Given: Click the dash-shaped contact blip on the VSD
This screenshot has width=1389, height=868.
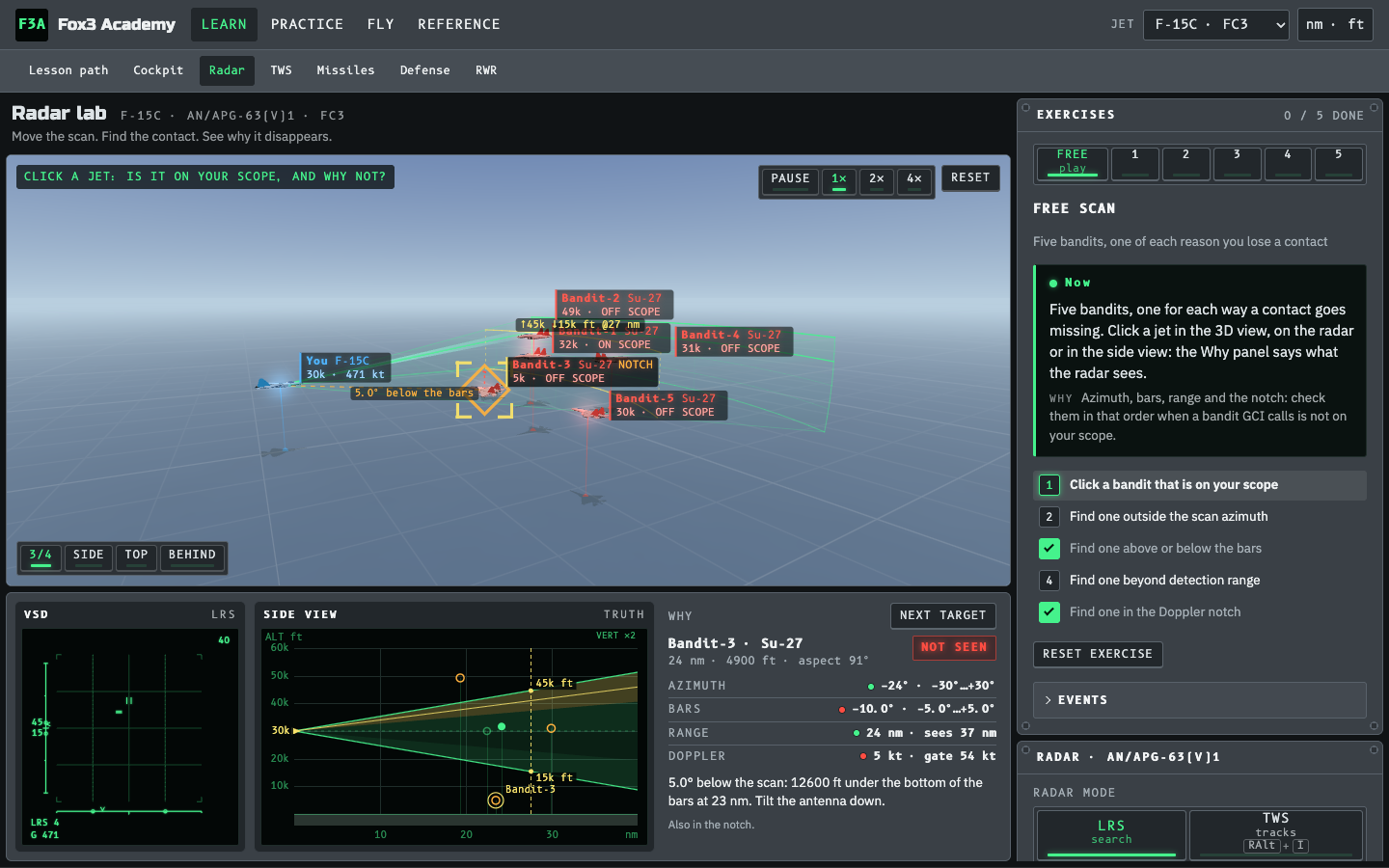Looking at the screenshot, I should coord(119,712).
